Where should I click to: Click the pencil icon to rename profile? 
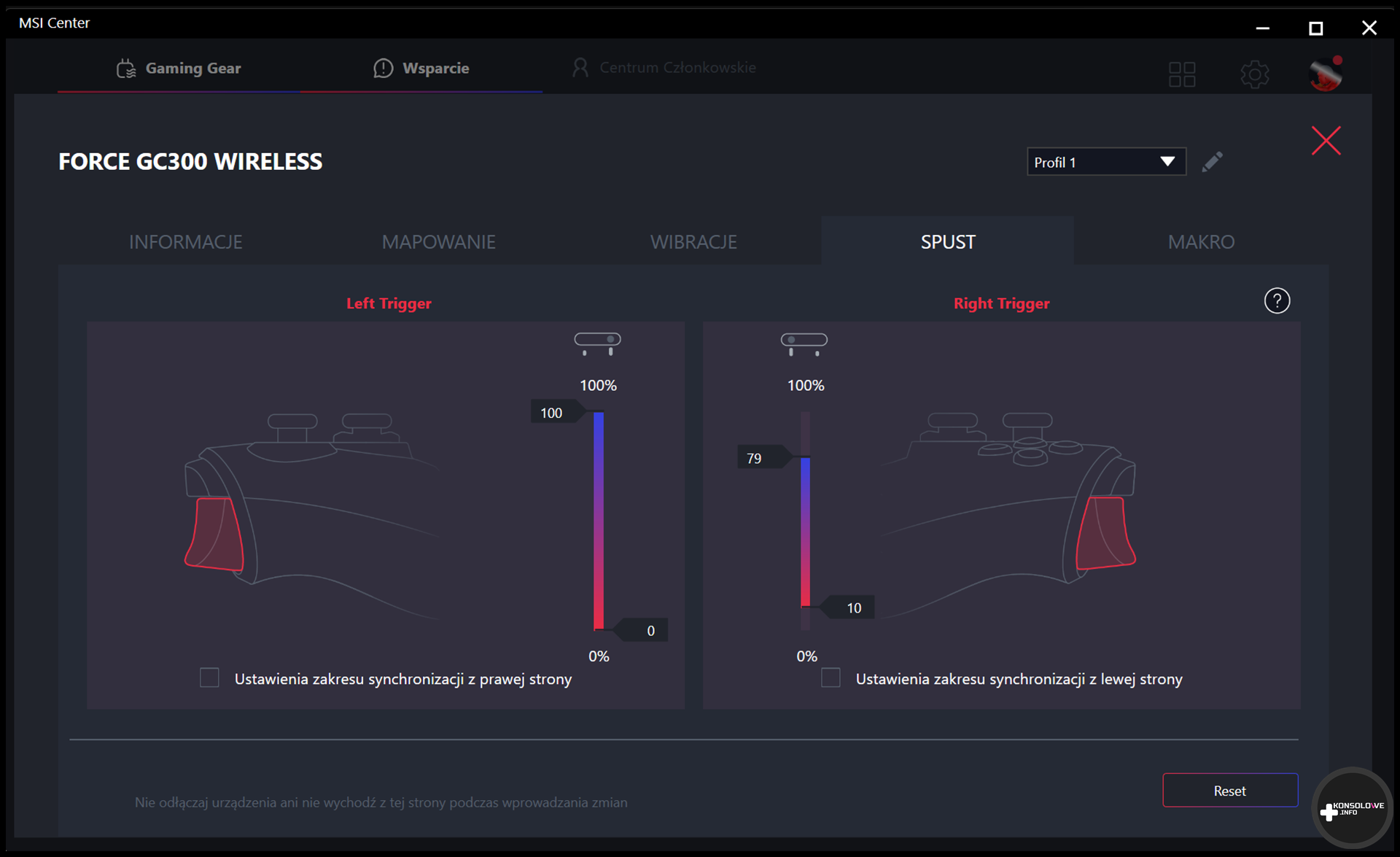(x=1212, y=161)
